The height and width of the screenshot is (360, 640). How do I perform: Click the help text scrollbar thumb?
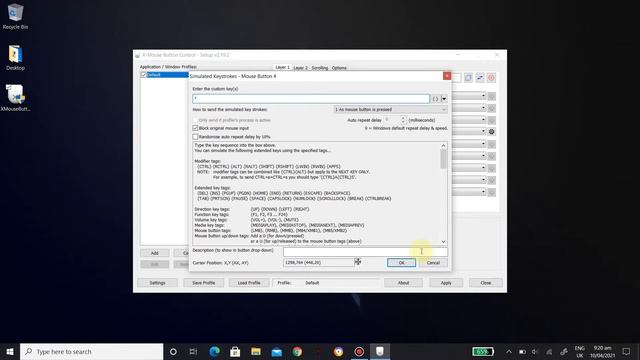443,159
